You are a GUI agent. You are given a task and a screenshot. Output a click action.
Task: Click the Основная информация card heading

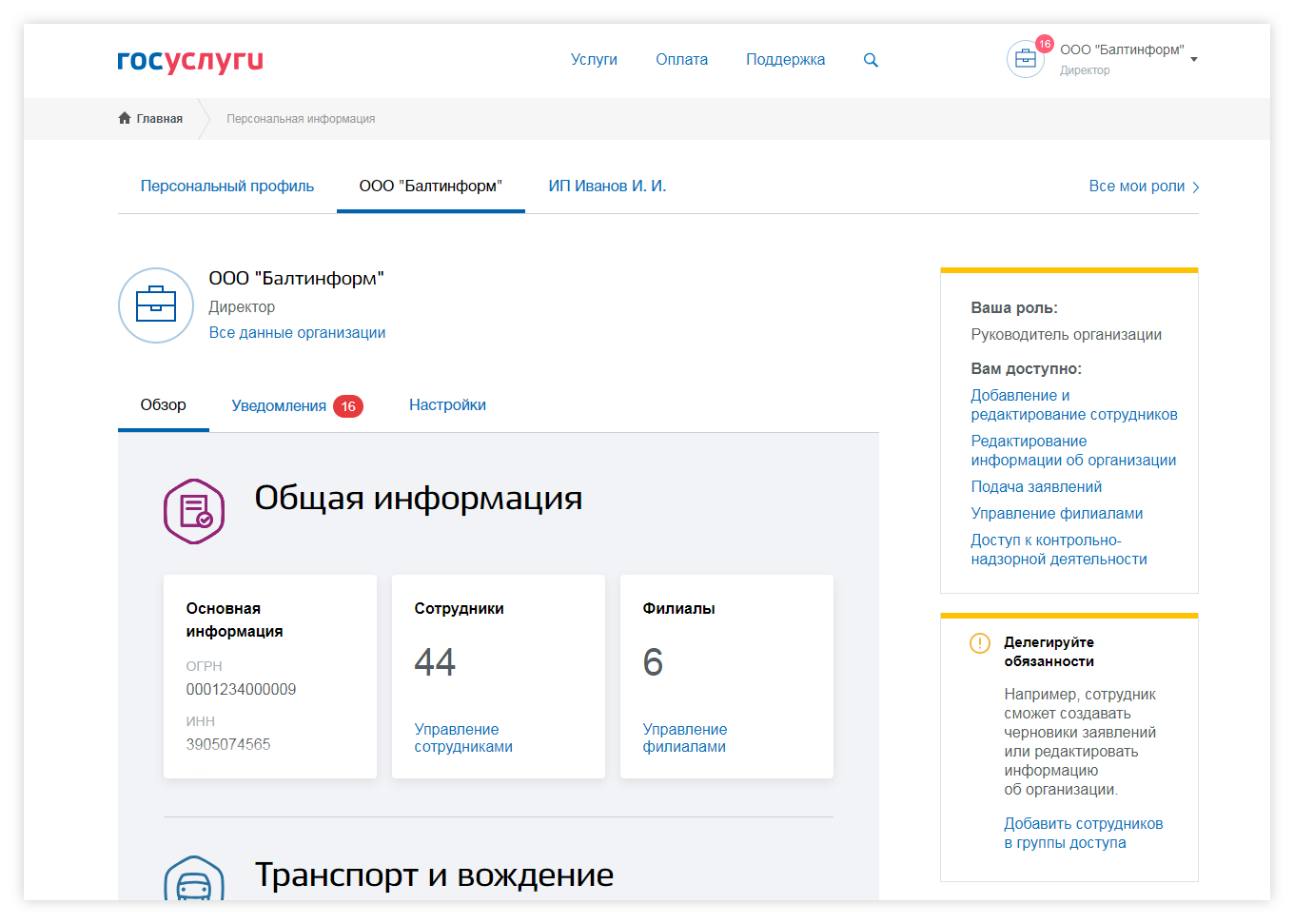point(234,620)
